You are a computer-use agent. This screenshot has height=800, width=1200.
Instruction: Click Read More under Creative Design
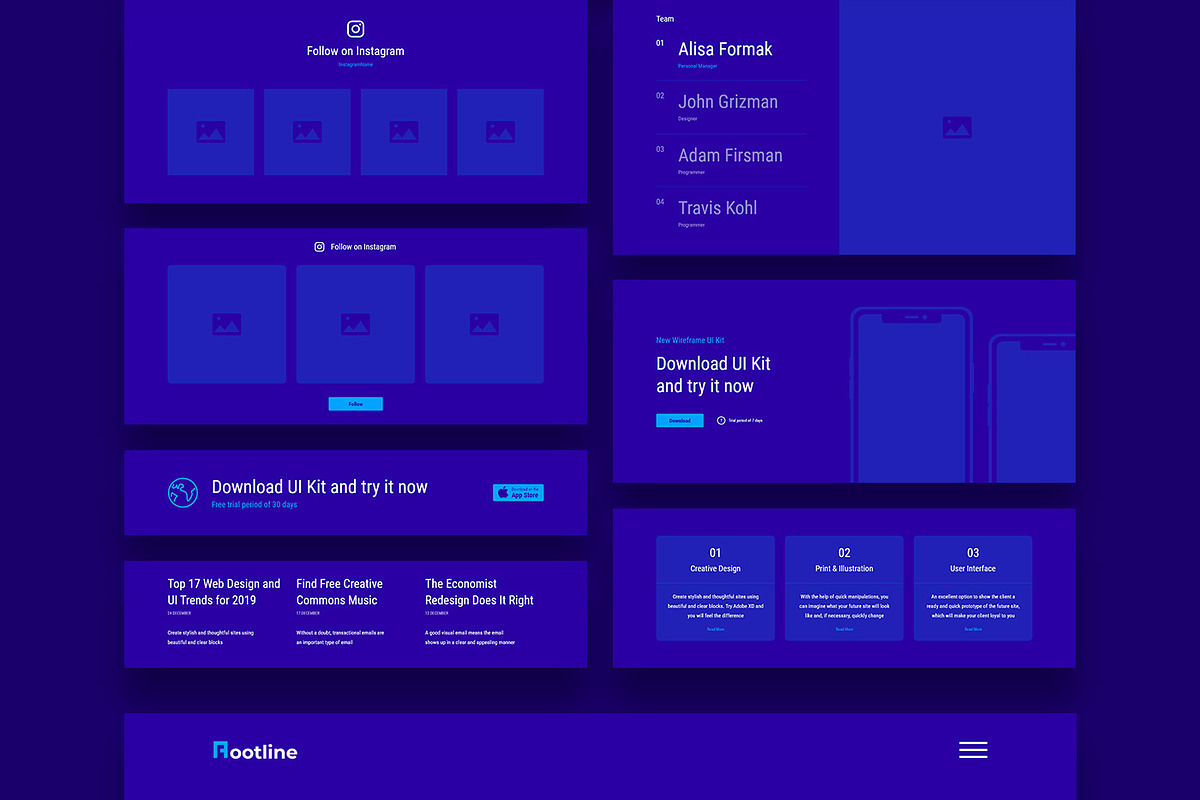715,629
